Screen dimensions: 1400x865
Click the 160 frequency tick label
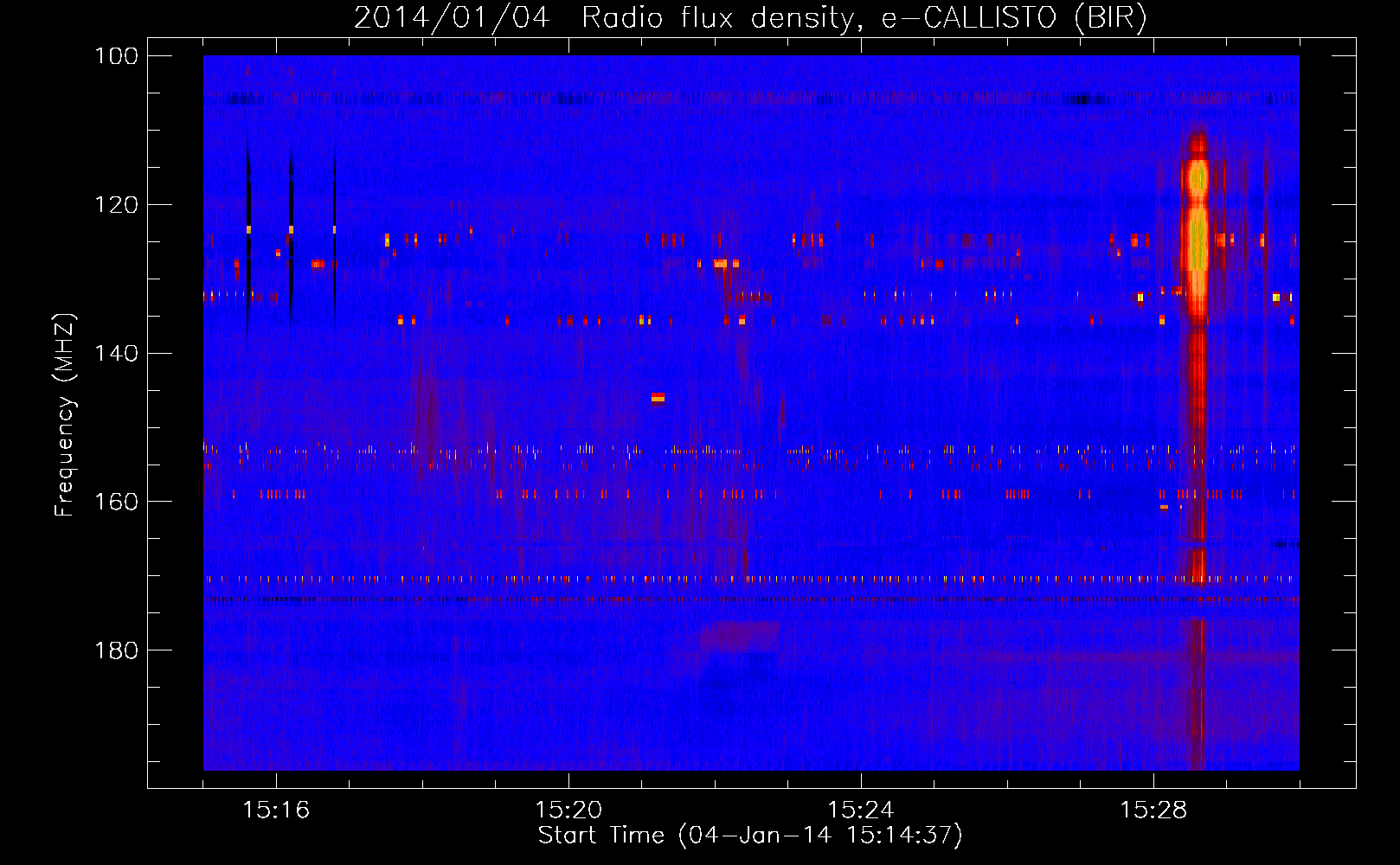coord(117,502)
